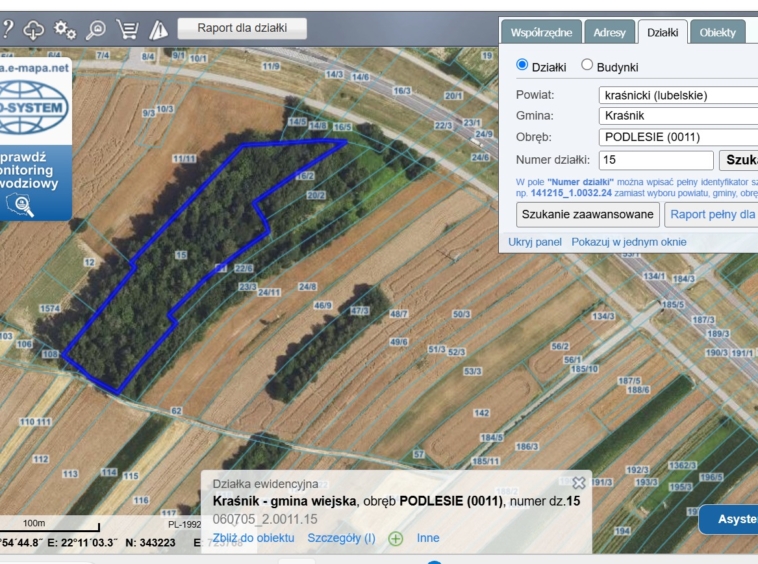Viewport: 758px width, 564px height.
Task: Close the Działka ewidencyjna info popup
Action: (x=579, y=483)
